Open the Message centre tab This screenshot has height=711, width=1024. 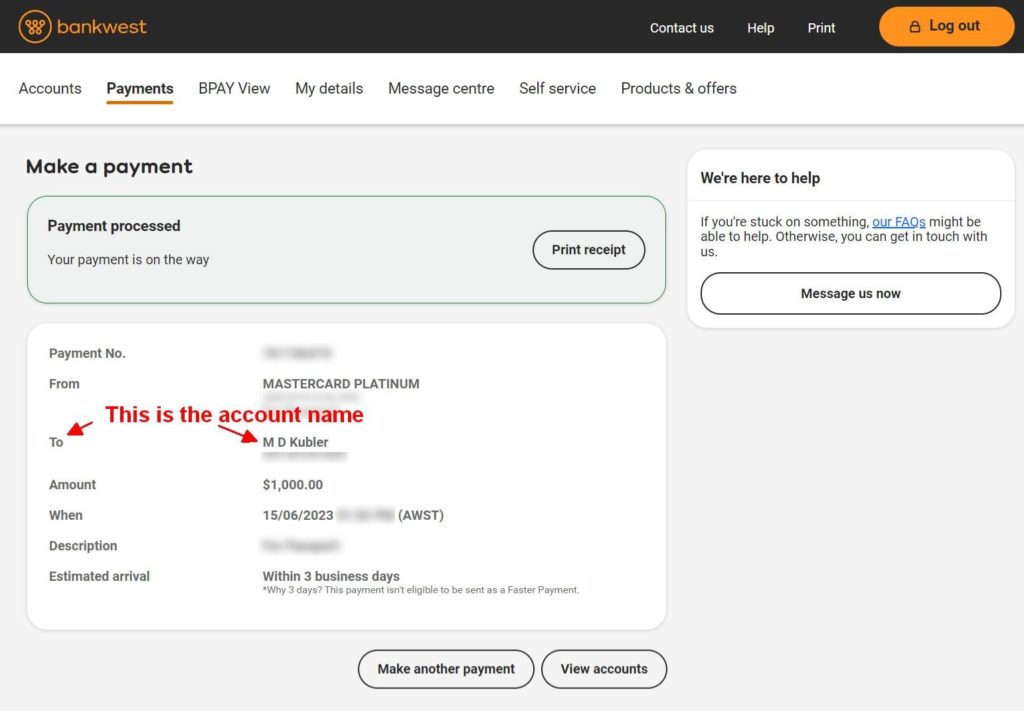(x=441, y=88)
